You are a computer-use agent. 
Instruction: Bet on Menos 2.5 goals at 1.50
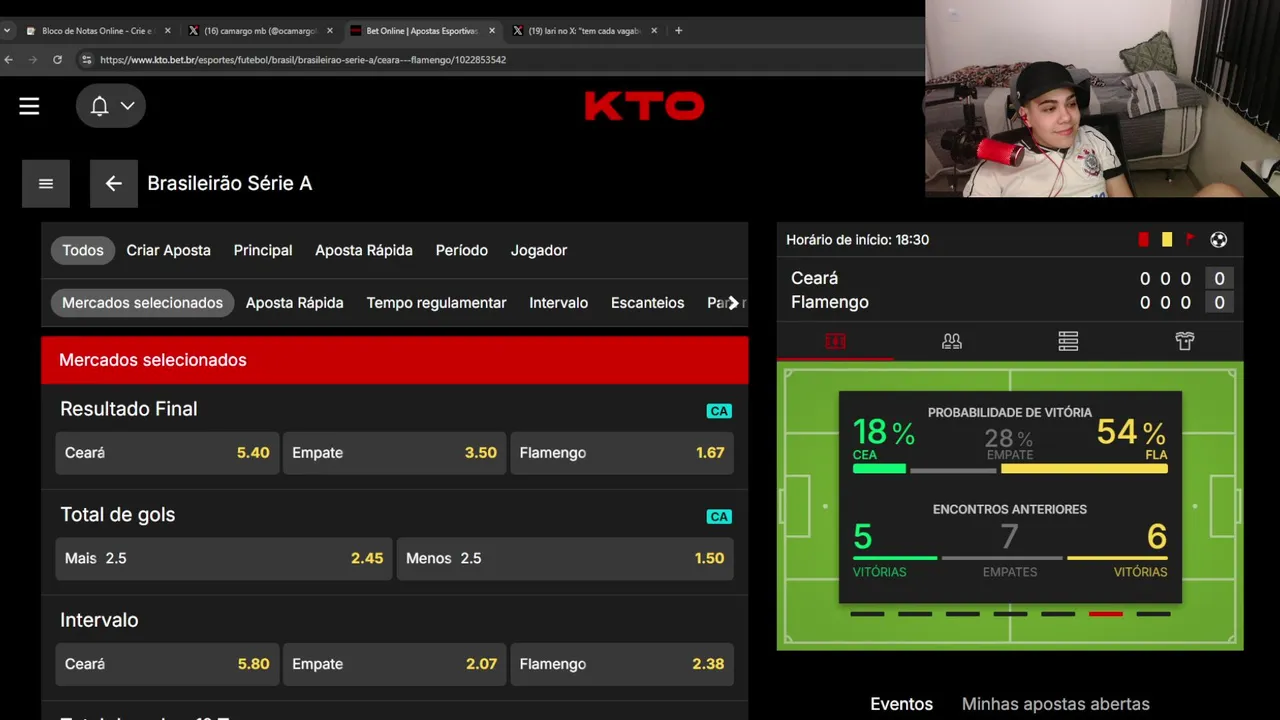point(565,558)
